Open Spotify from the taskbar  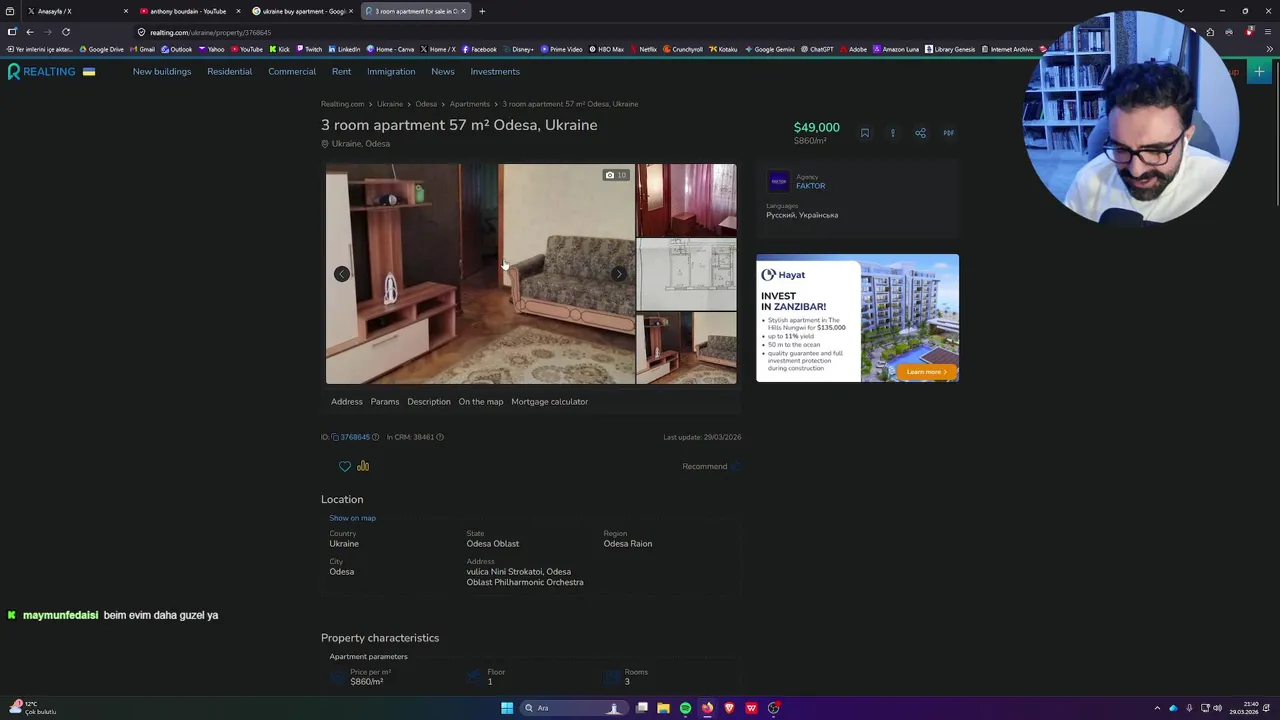[685, 708]
